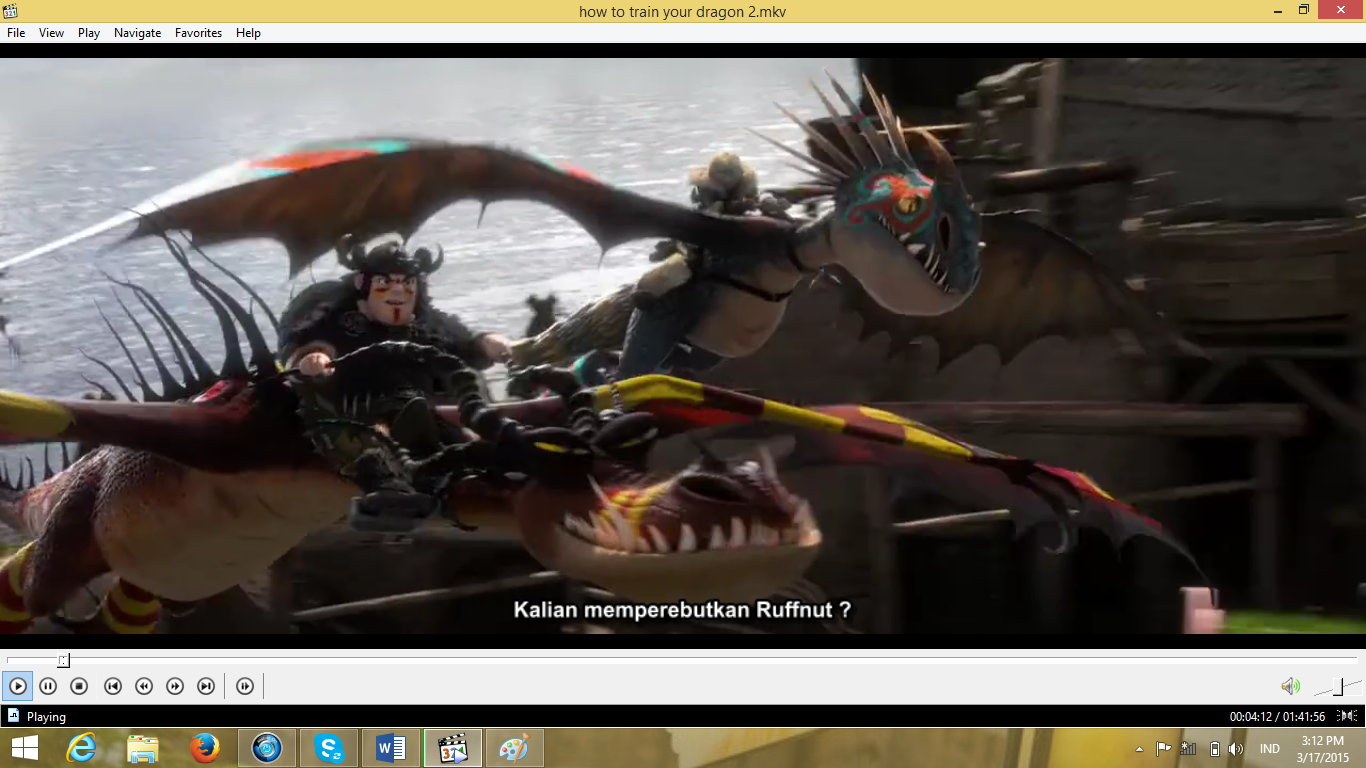Pause the movie playback
This screenshot has width=1366, height=768.
pyautogui.click(x=48, y=686)
